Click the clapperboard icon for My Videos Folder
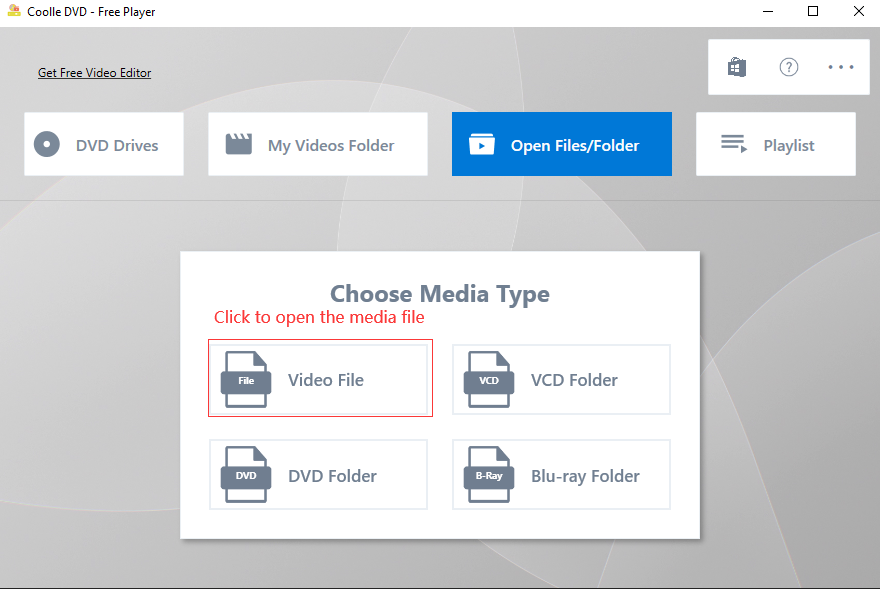The width and height of the screenshot is (880, 589). point(239,144)
